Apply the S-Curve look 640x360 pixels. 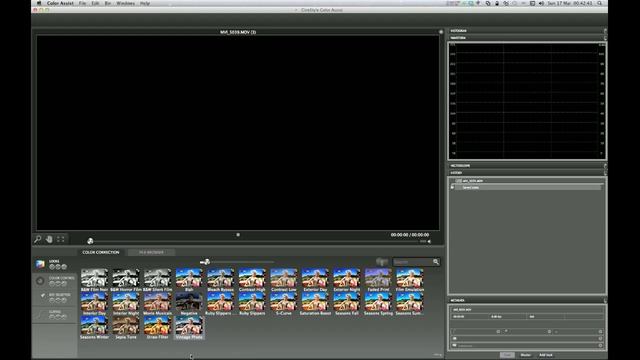(x=283, y=303)
